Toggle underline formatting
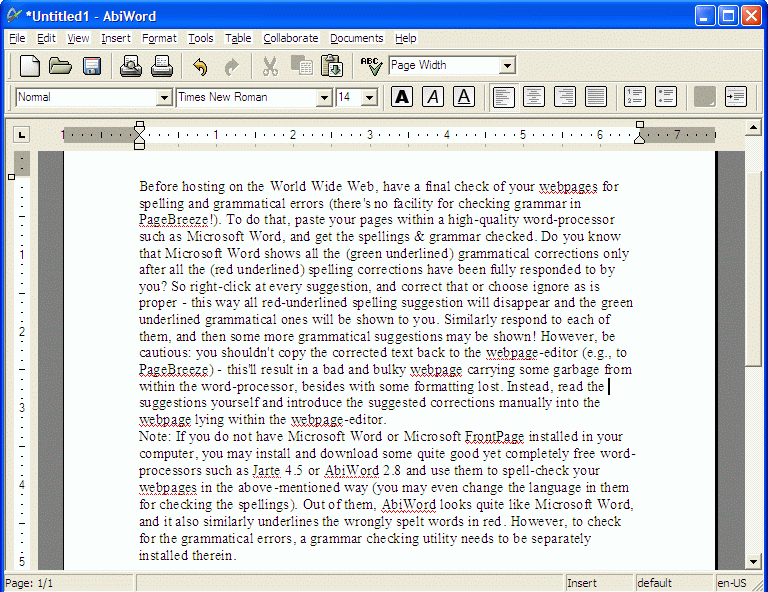This screenshot has width=768, height=592. pyautogui.click(x=463, y=97)
